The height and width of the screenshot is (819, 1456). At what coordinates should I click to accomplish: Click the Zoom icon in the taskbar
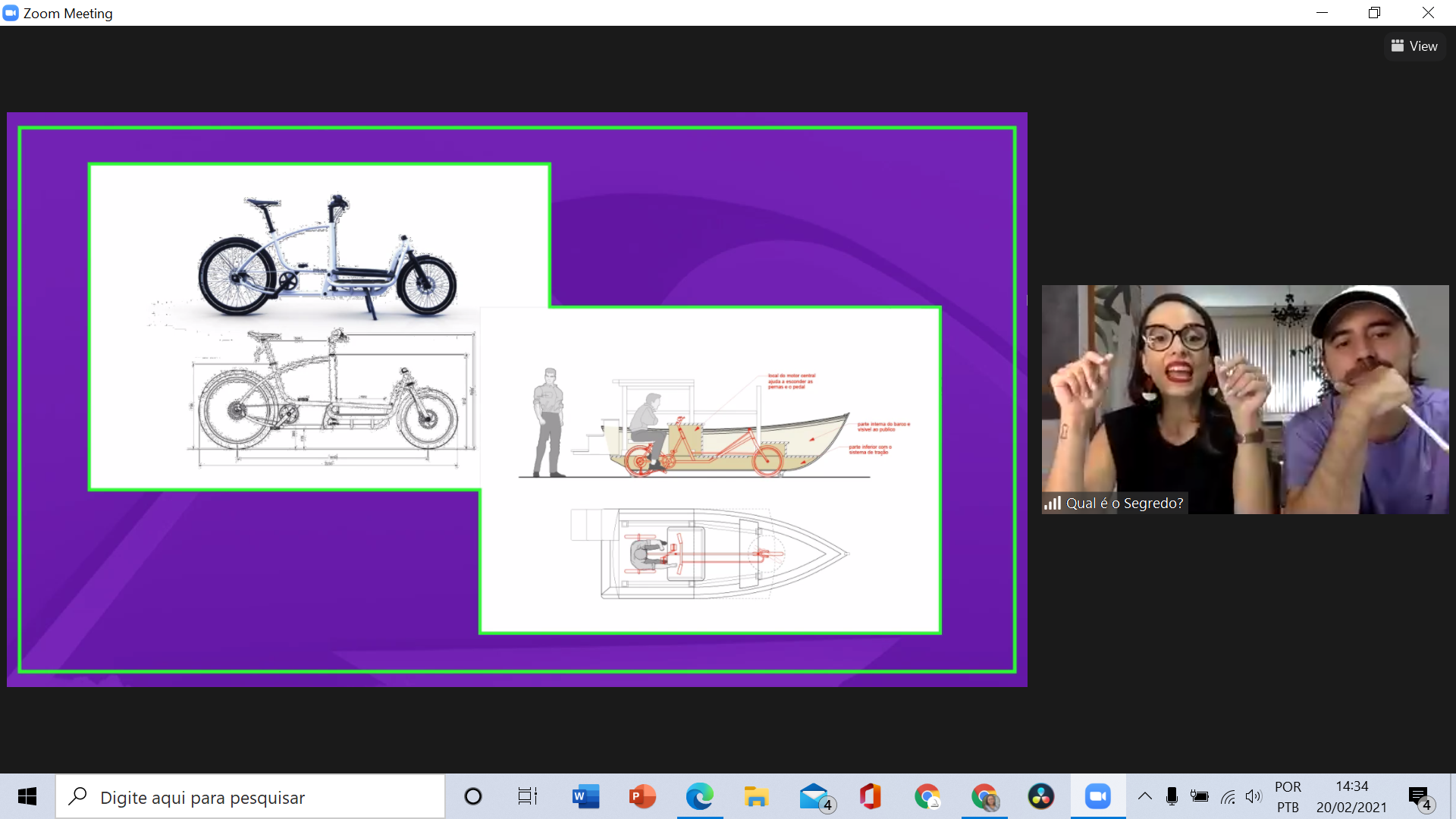tap(1097, 796)
